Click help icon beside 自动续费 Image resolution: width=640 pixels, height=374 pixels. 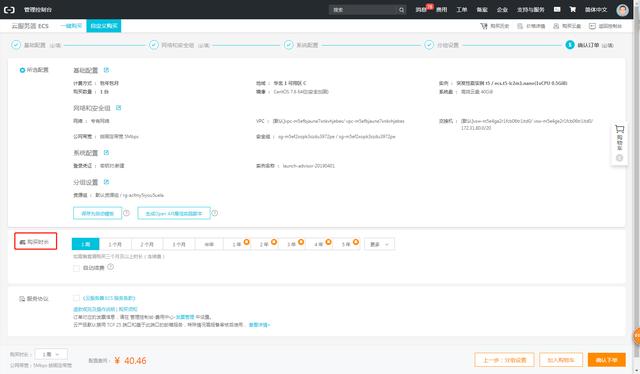point(110,267)
